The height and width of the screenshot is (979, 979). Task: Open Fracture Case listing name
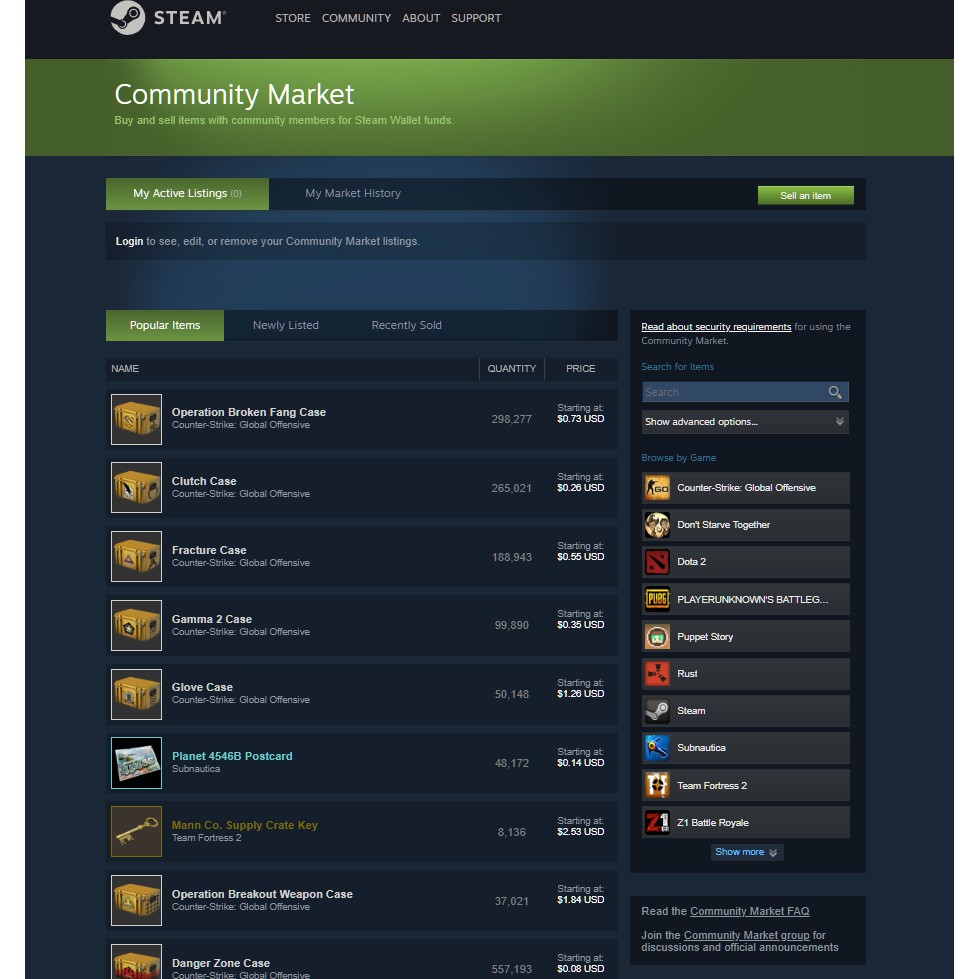point(209,550)
